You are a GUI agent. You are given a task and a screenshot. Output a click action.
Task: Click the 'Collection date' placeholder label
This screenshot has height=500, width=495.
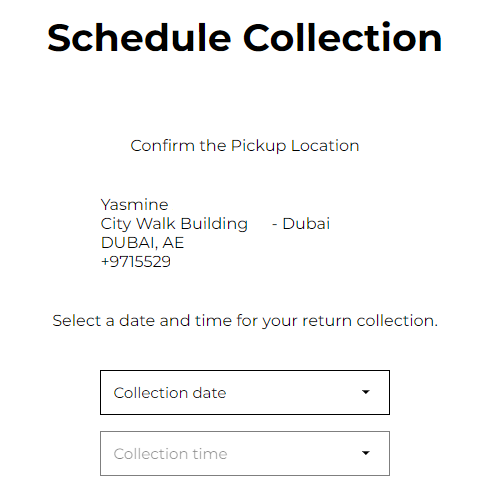(170, 393)
